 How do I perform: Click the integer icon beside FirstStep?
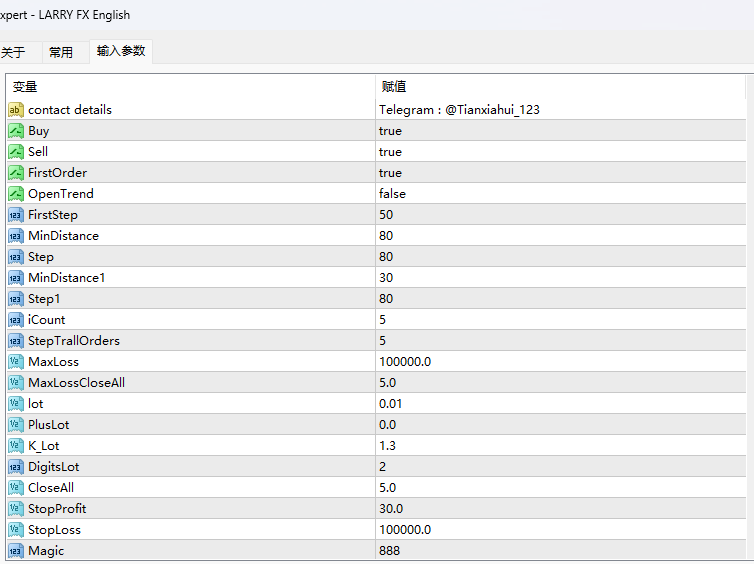click(16, 215)
